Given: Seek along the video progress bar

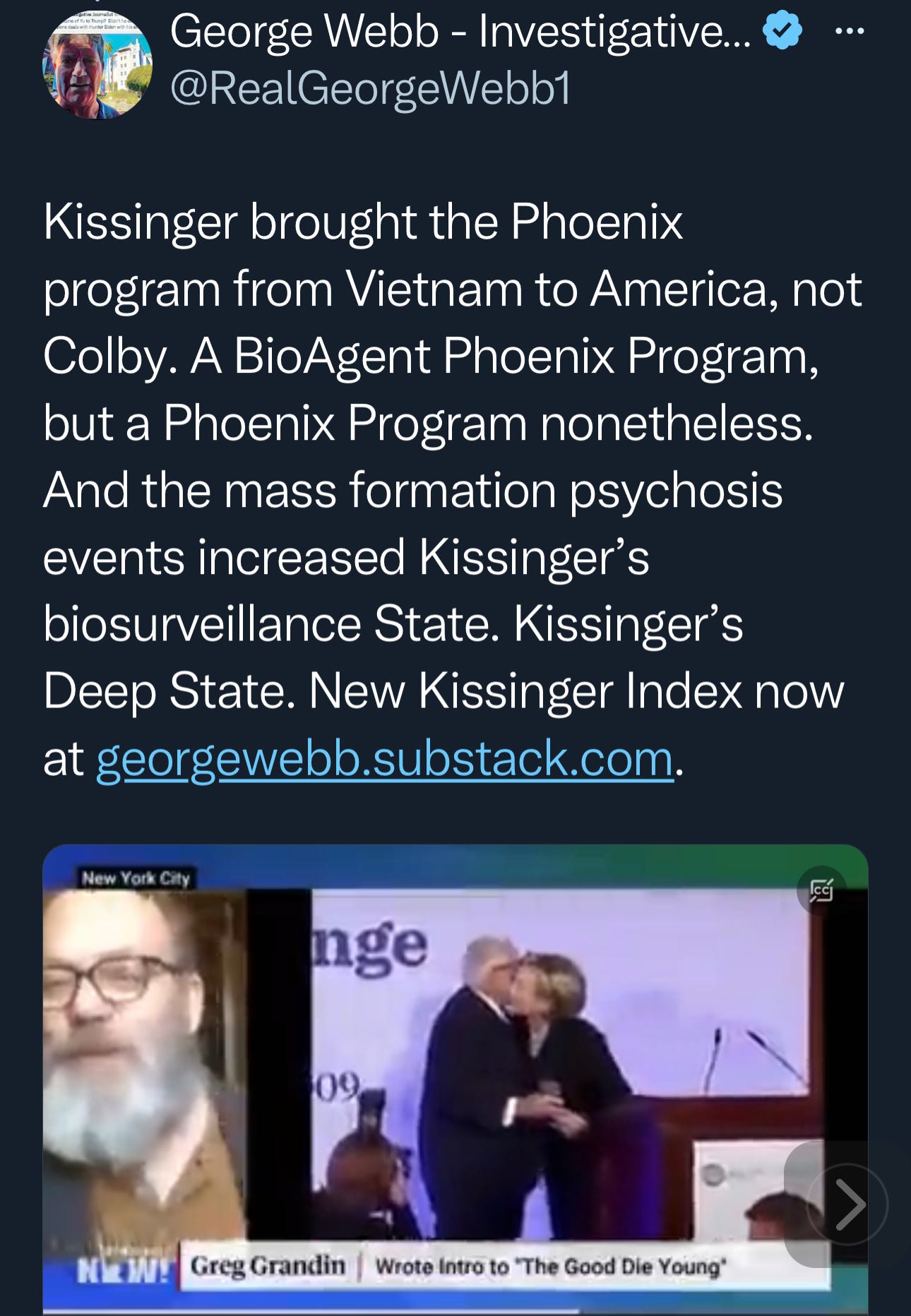Looking at the screenshot, I should (x=455, y=1312).
